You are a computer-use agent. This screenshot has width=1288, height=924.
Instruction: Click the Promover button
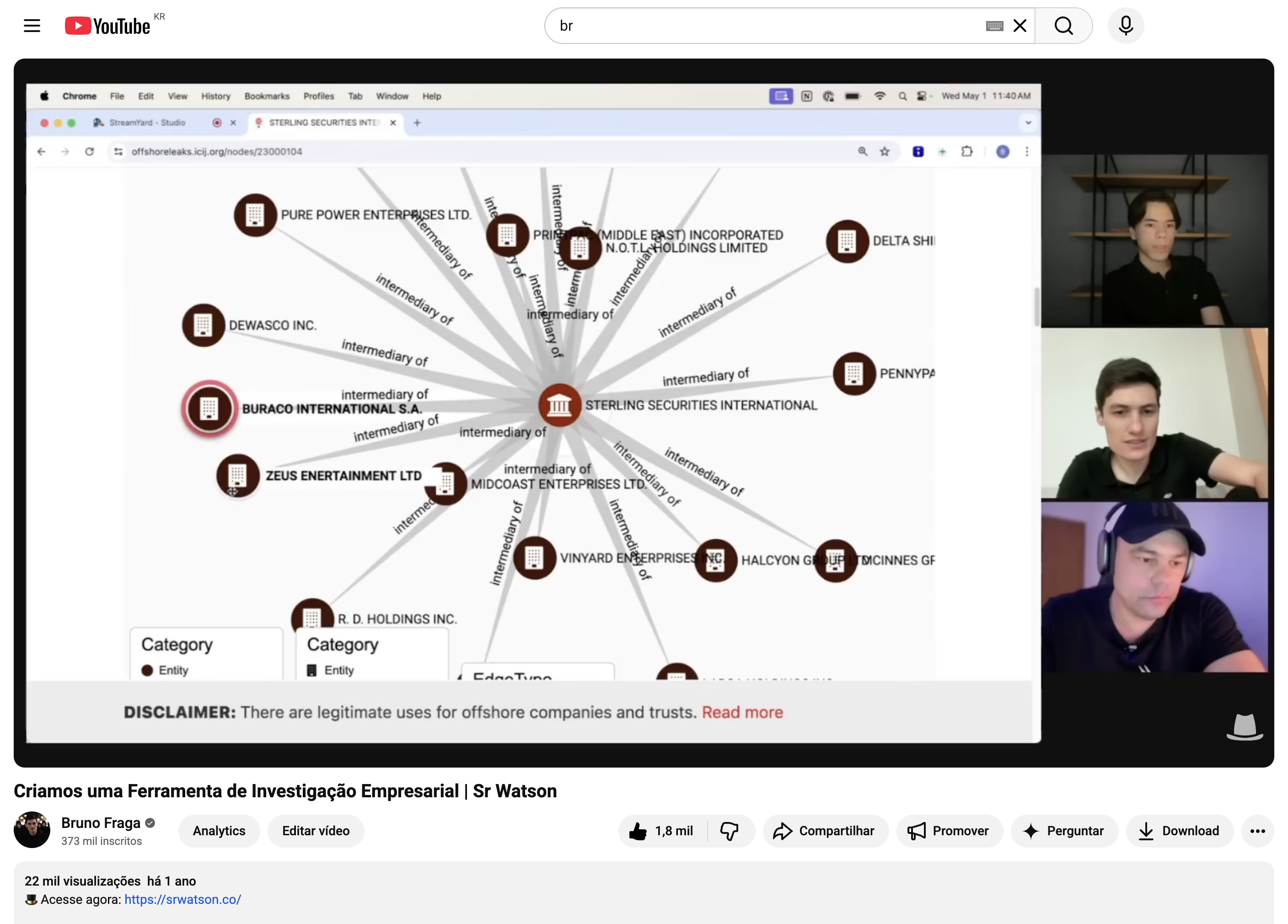[949, 831]
